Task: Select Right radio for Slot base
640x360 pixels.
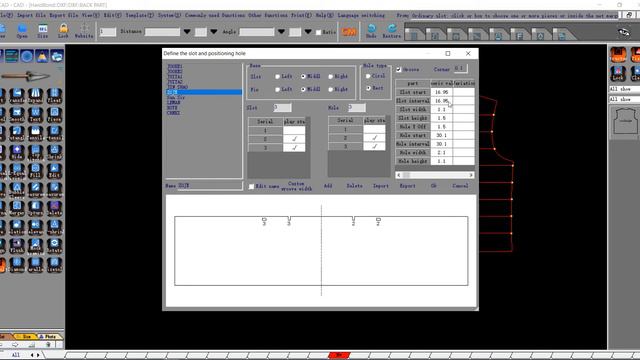Action: click(331, 76)
